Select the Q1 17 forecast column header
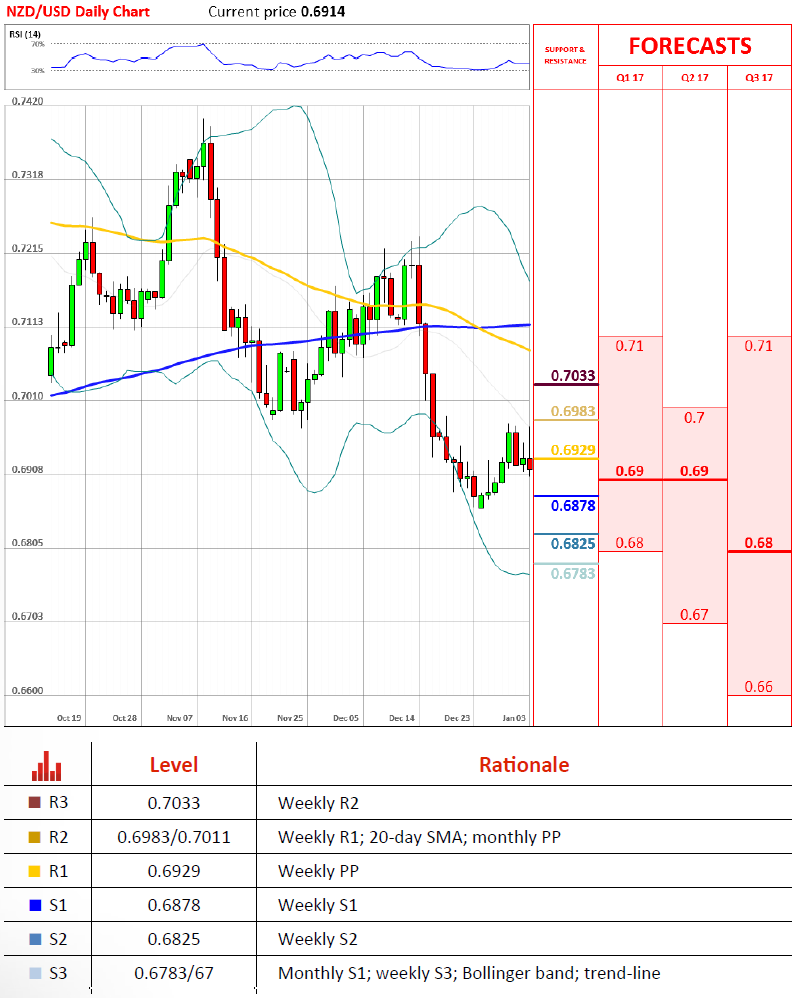Viewport: 802px width, 998px height. pos(630,78)
